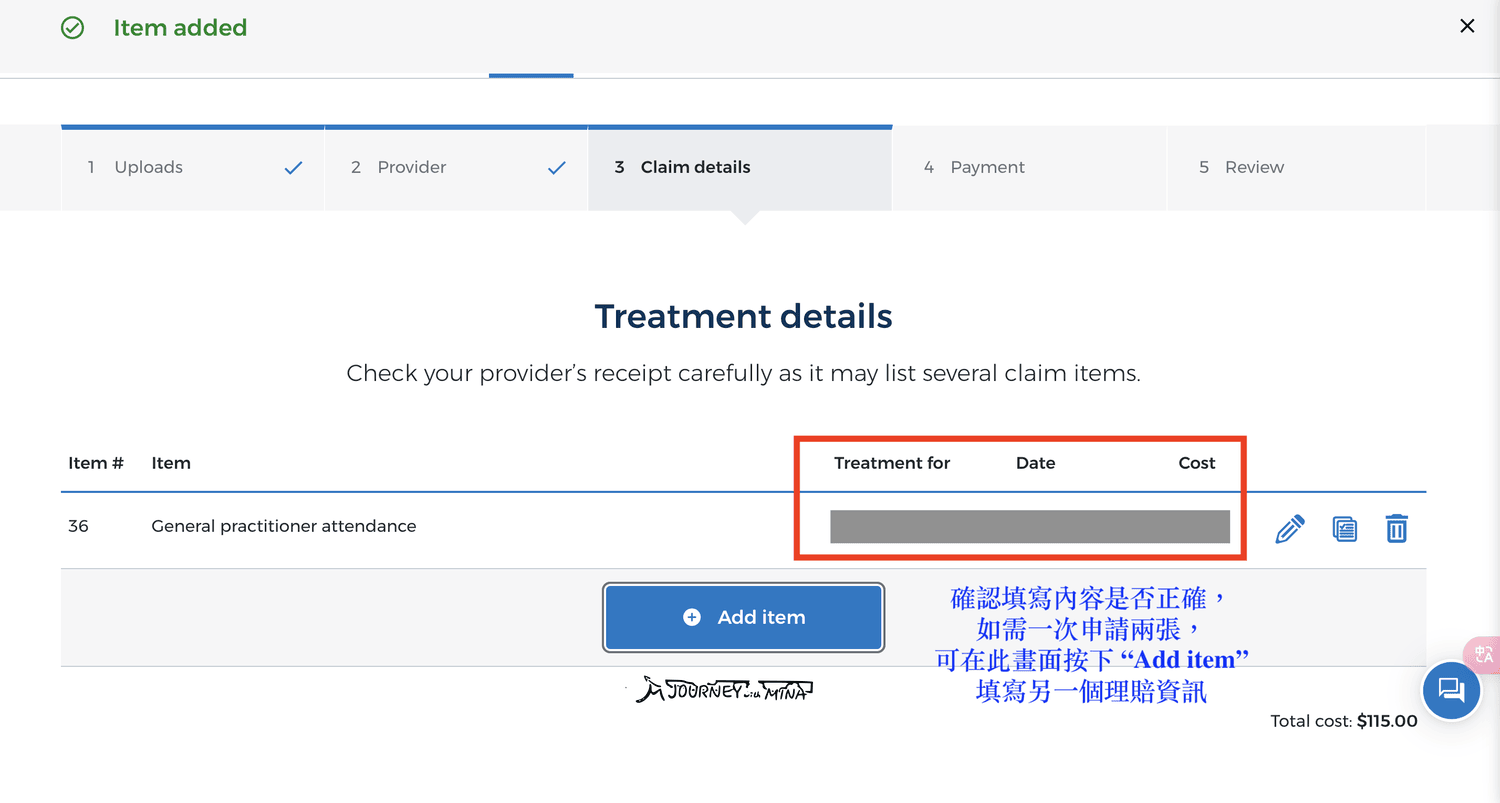This screenshot has width=1500, height=803.
Task: Select the Claim details step
Action: coord(740,167)
